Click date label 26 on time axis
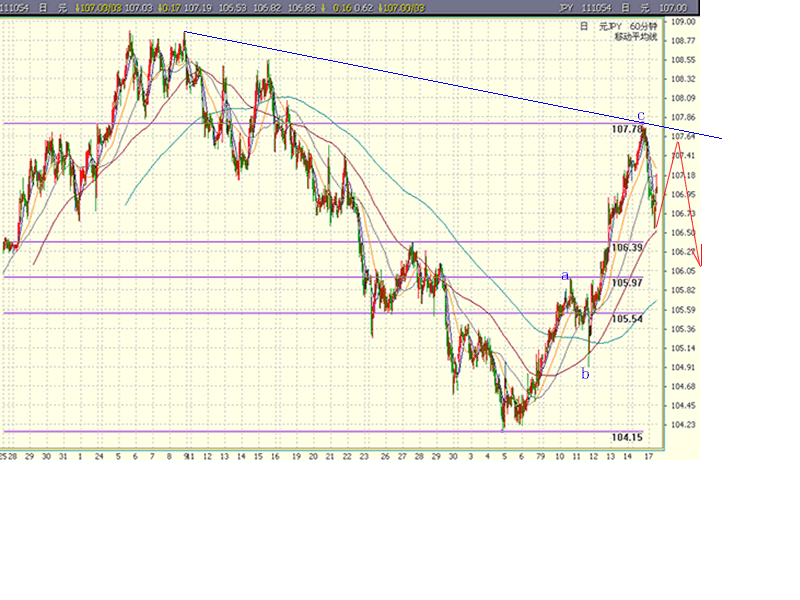This screenshot has height=600, width=800. click(385, 456)
